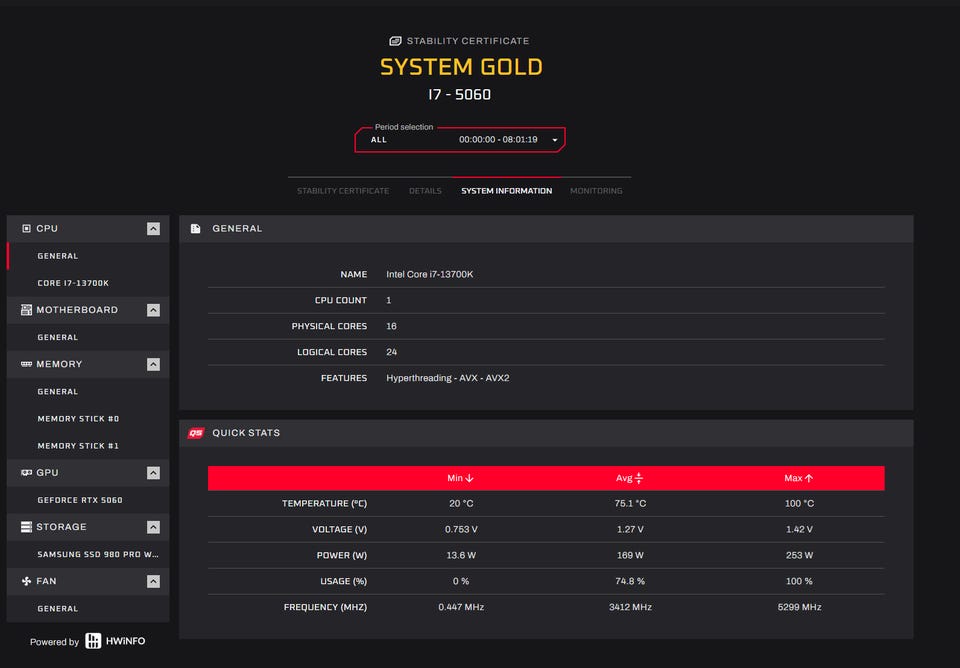This screenshot has width=960, height=668.
Task: Click the General panel document icon
Action: [x=196, y=229]
